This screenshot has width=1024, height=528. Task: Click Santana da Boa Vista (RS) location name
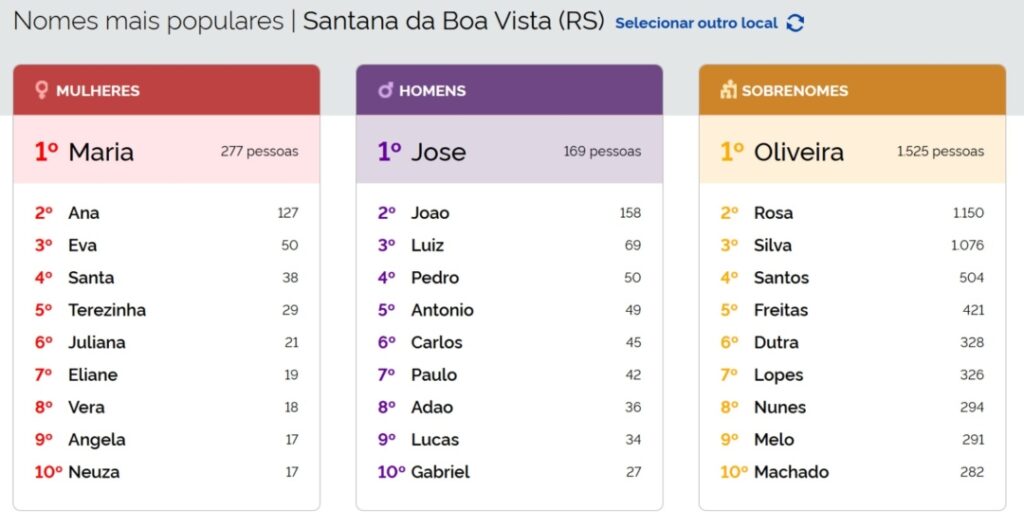pos(453,21)
